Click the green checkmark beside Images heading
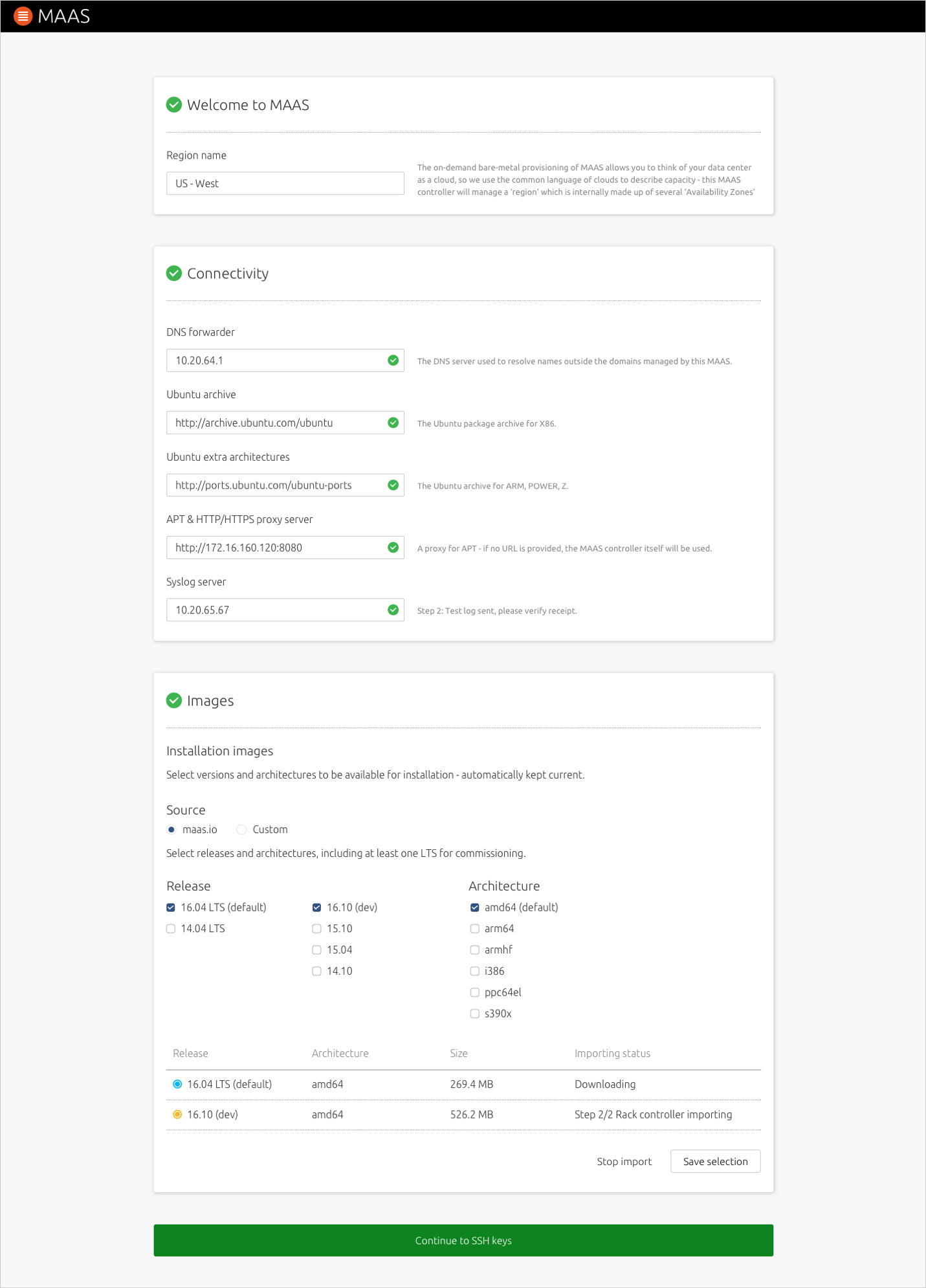The height and width of the screenshot is (1288, 926). pyautogui.click(x=174, y=700)
